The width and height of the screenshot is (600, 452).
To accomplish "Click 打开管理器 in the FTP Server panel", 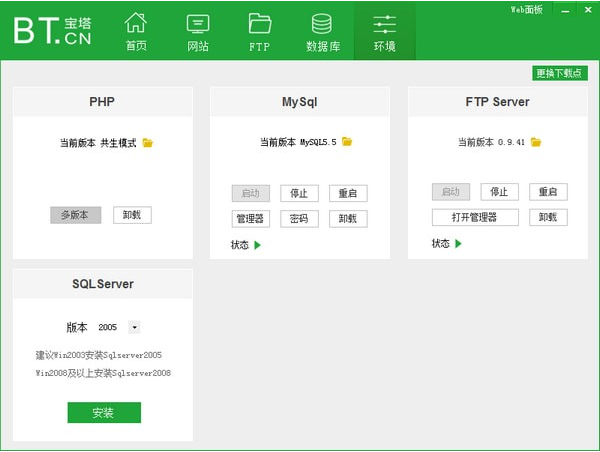I will [x=476, y=217].
